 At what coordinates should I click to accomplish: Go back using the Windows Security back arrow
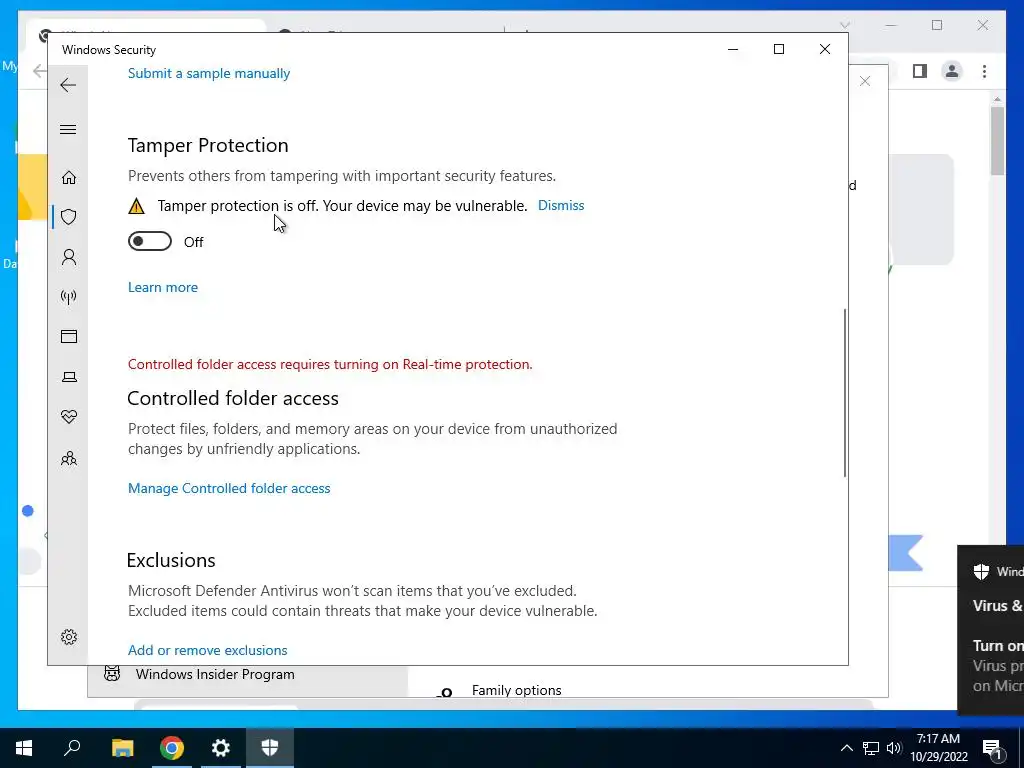68,85
